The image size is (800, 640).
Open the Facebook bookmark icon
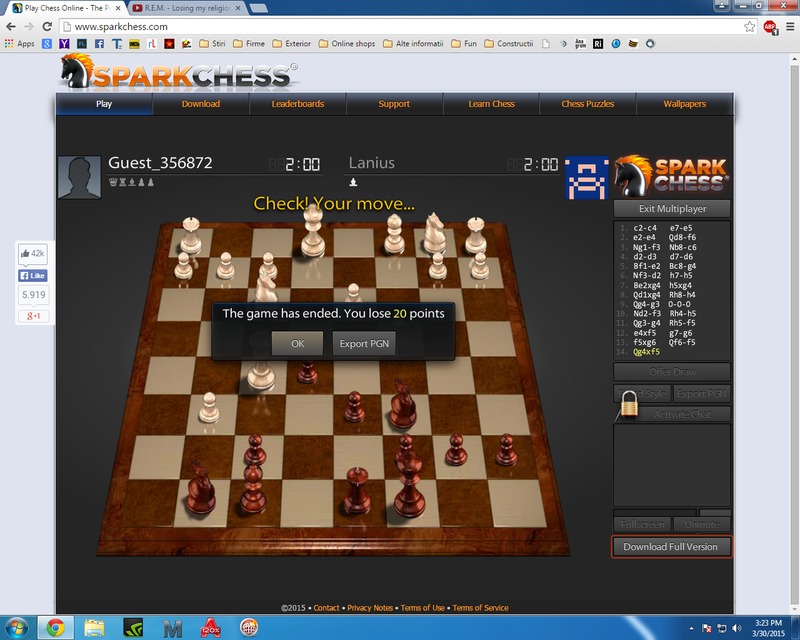click(x=99, y=44)
